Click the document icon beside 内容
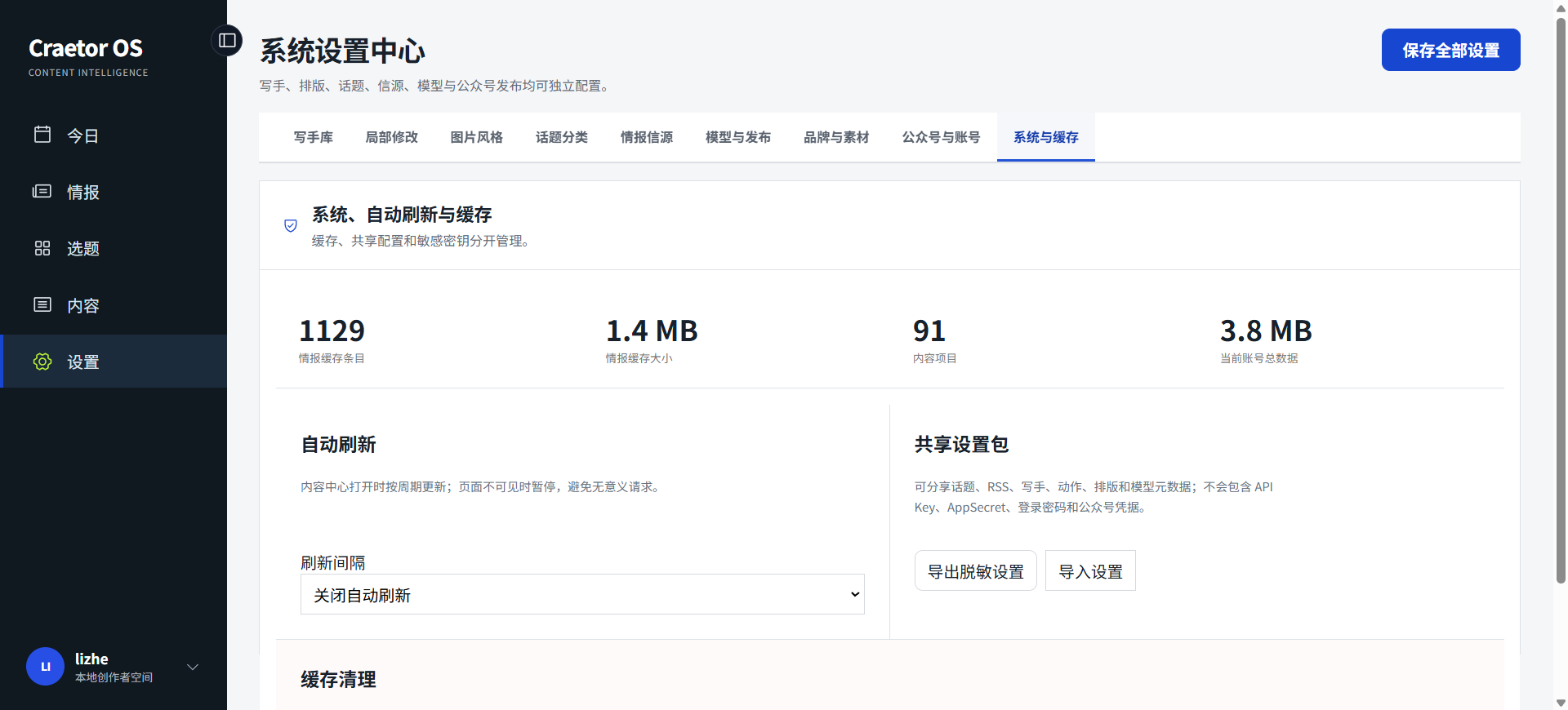The width and height of the screenshot is (1568, 710). 42,304
